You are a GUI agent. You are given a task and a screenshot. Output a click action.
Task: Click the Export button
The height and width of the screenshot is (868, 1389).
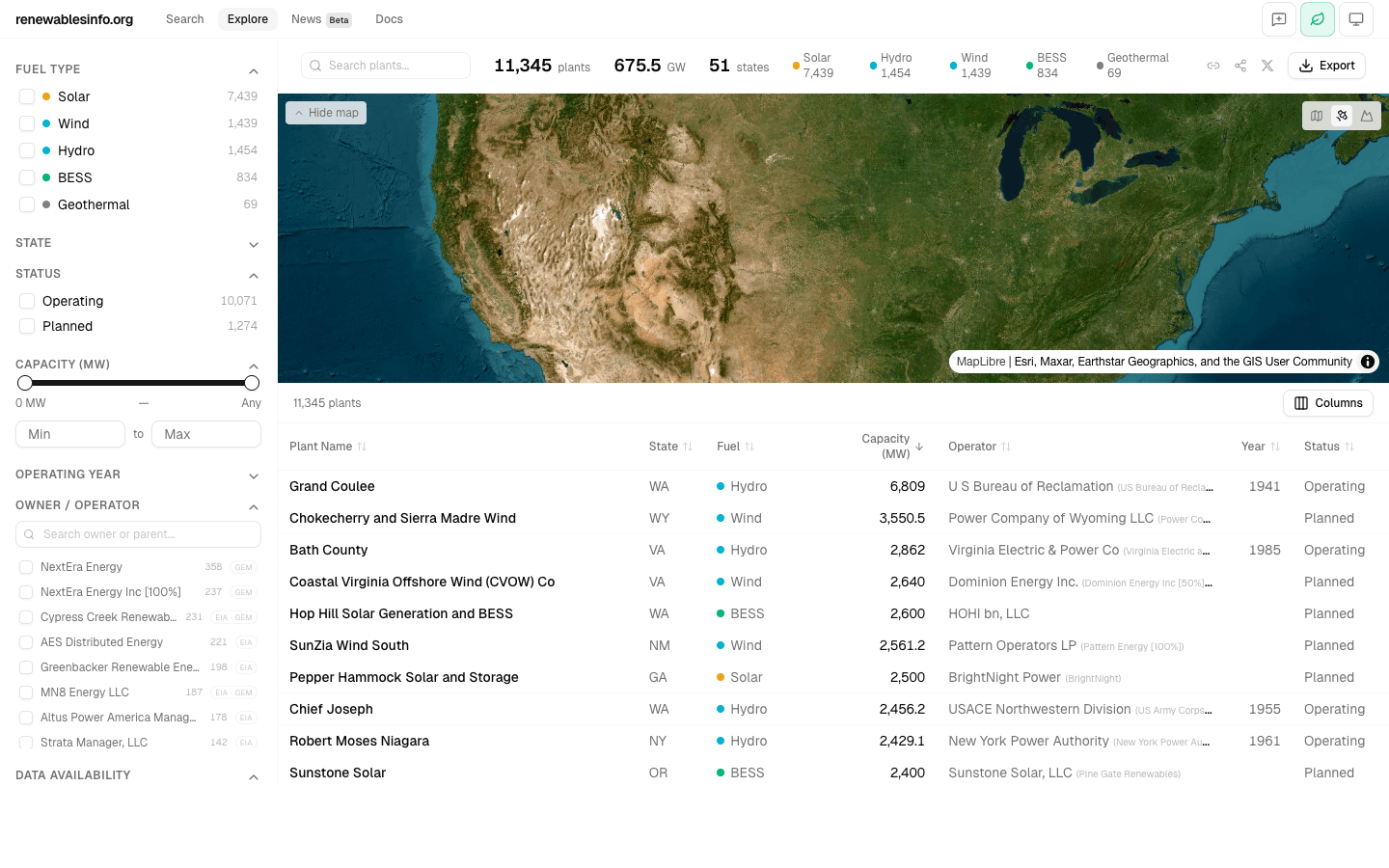point(1326,65)
